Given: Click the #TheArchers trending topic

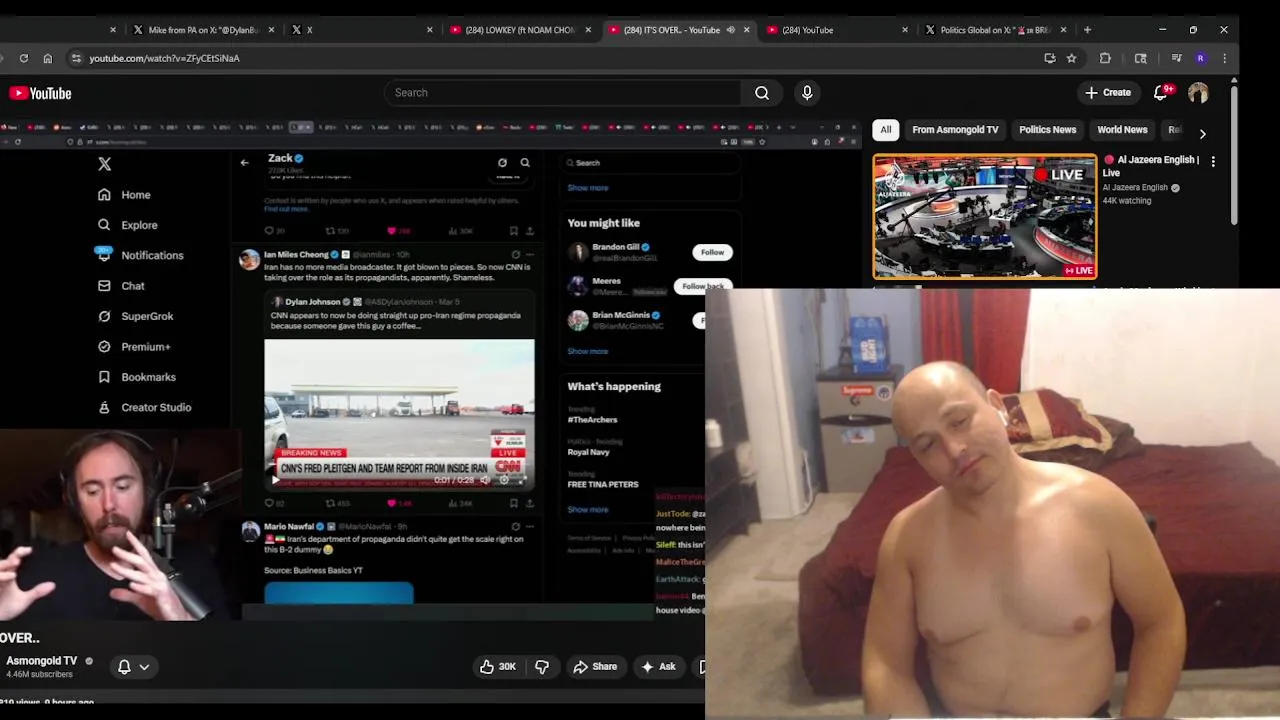Looking at the screenshot, I should point(592,420).
